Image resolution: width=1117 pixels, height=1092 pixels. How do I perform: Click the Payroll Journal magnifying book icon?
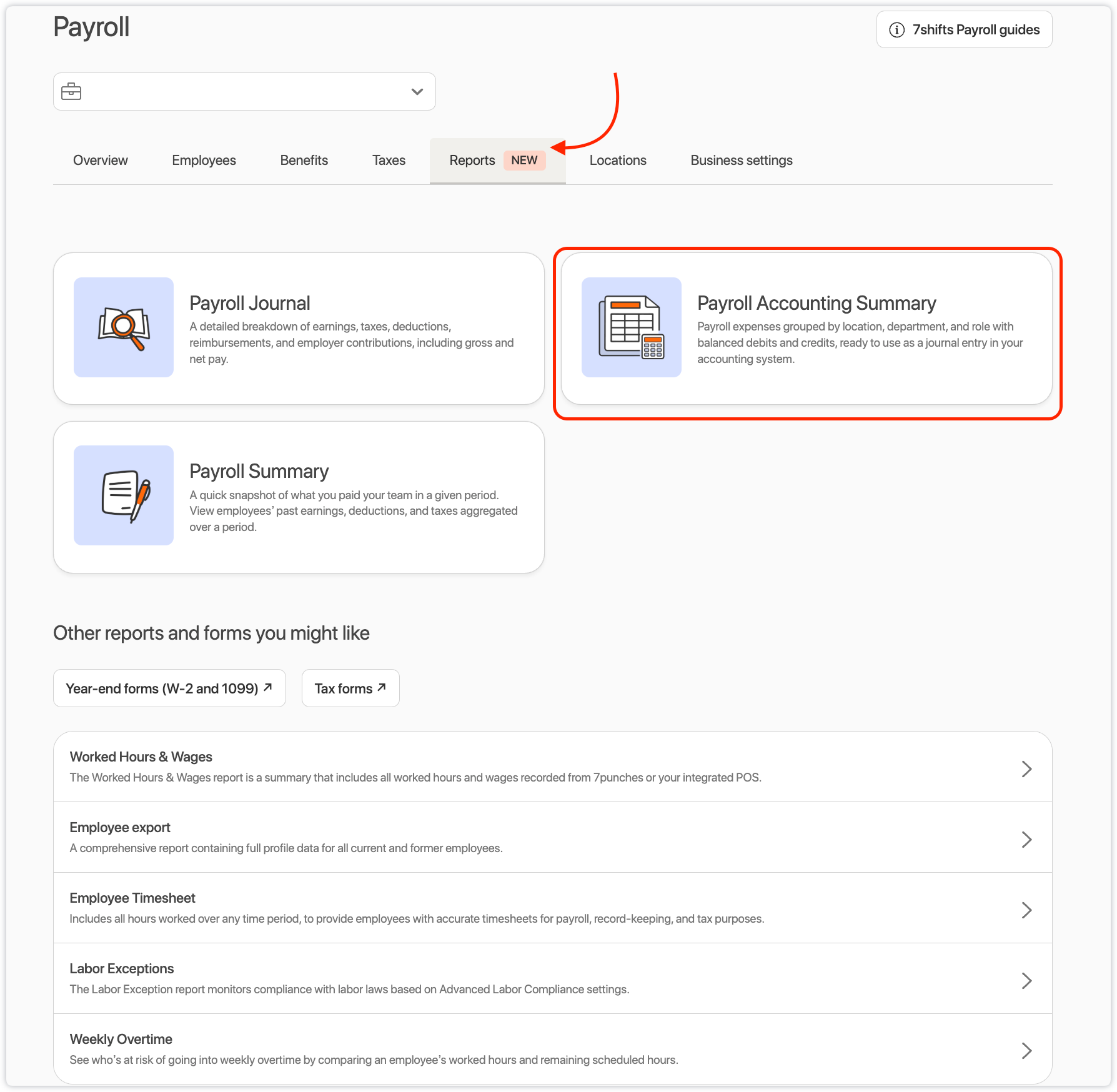click(x=124, y=327)
